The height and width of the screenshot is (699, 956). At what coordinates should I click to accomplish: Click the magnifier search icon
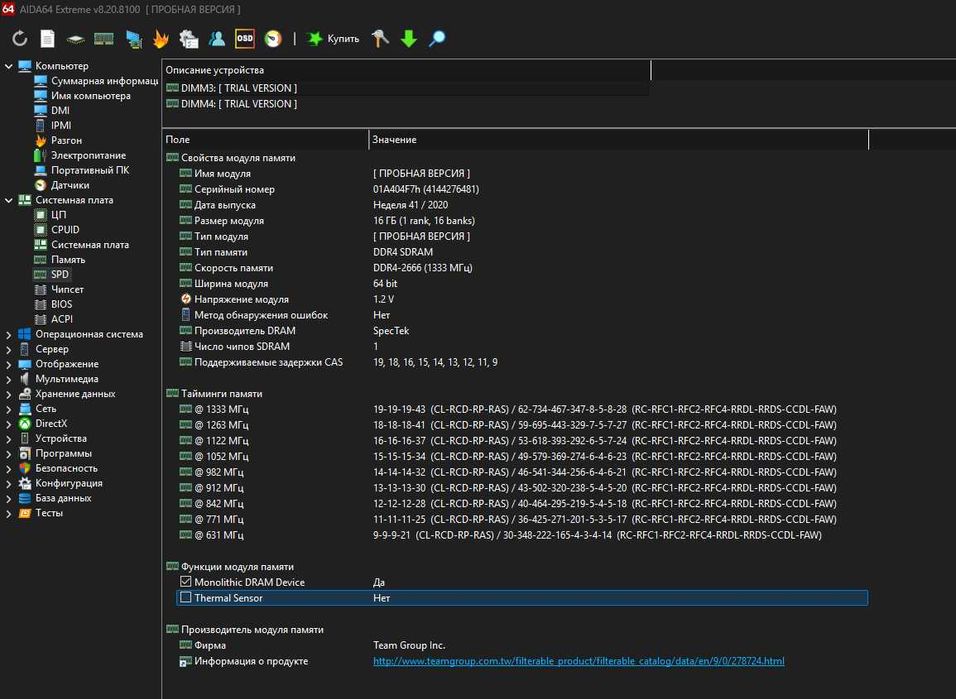pos(436,39)
